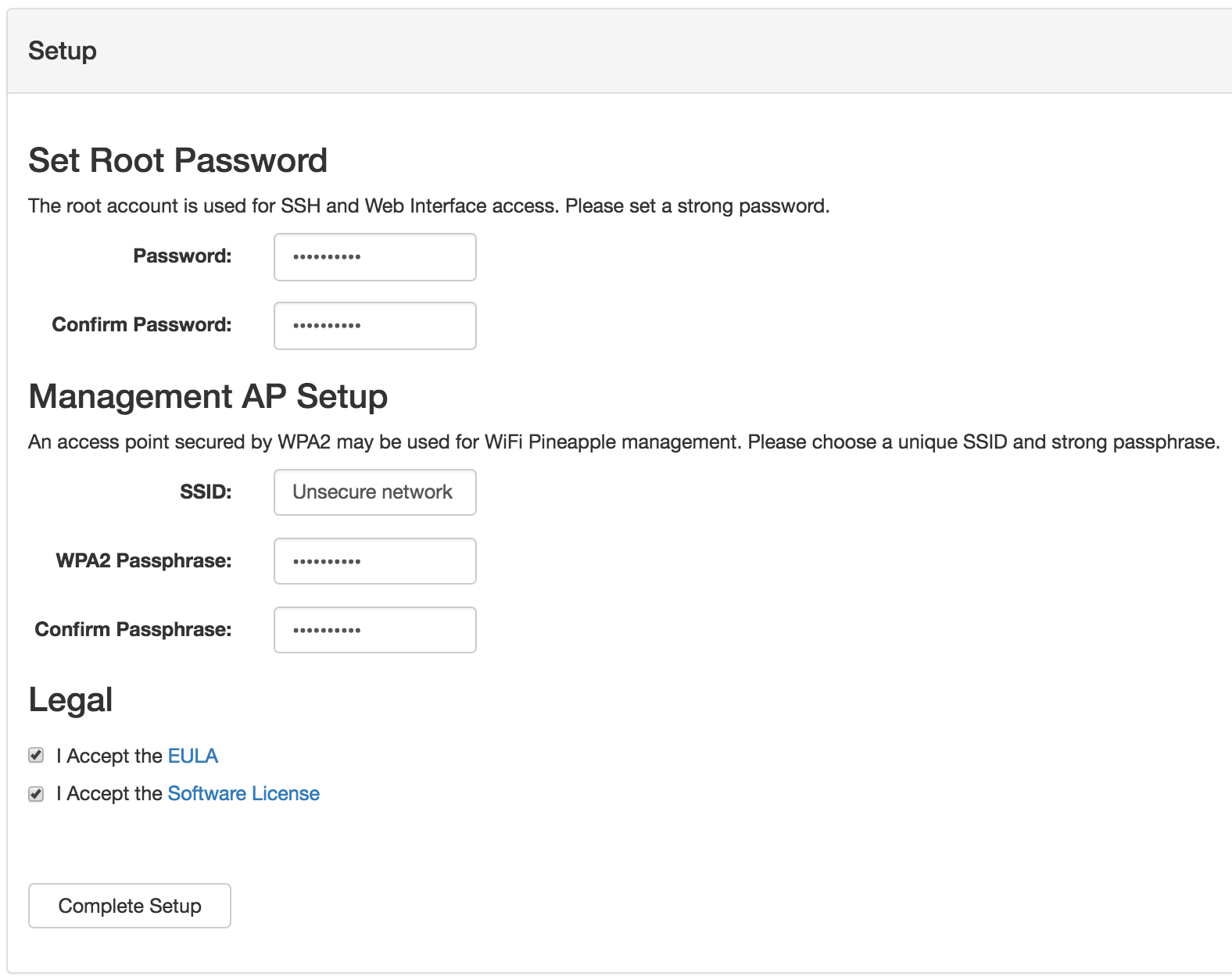Open the EULA link
Screen dimensions: 1232x980
pos(193,756)
